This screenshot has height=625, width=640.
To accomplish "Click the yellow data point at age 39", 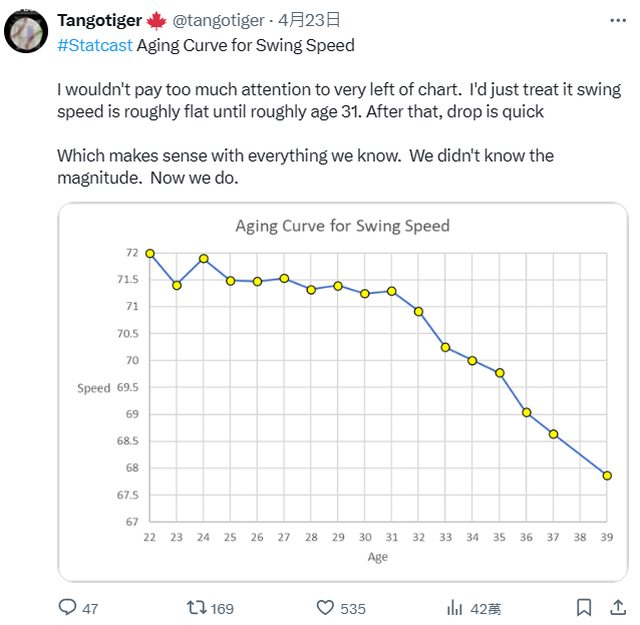I will pyautogui.click(x=607, y=475).
